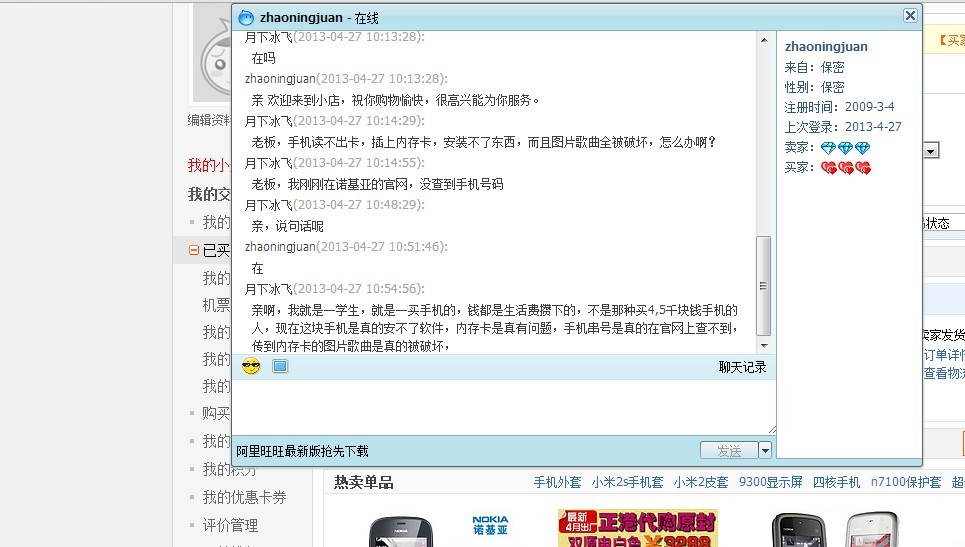Open the send options dropdown arrow

765,450
